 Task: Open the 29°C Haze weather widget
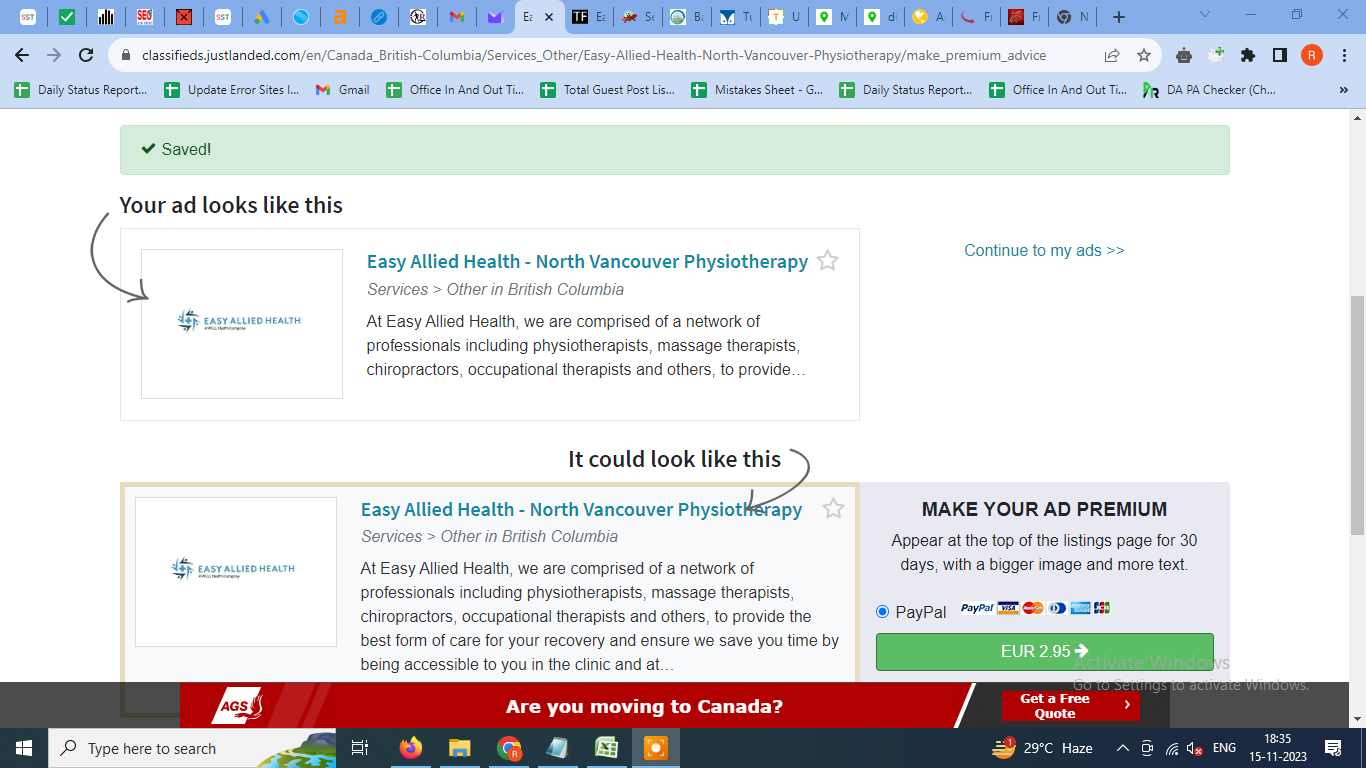[x=1042, y=748]
